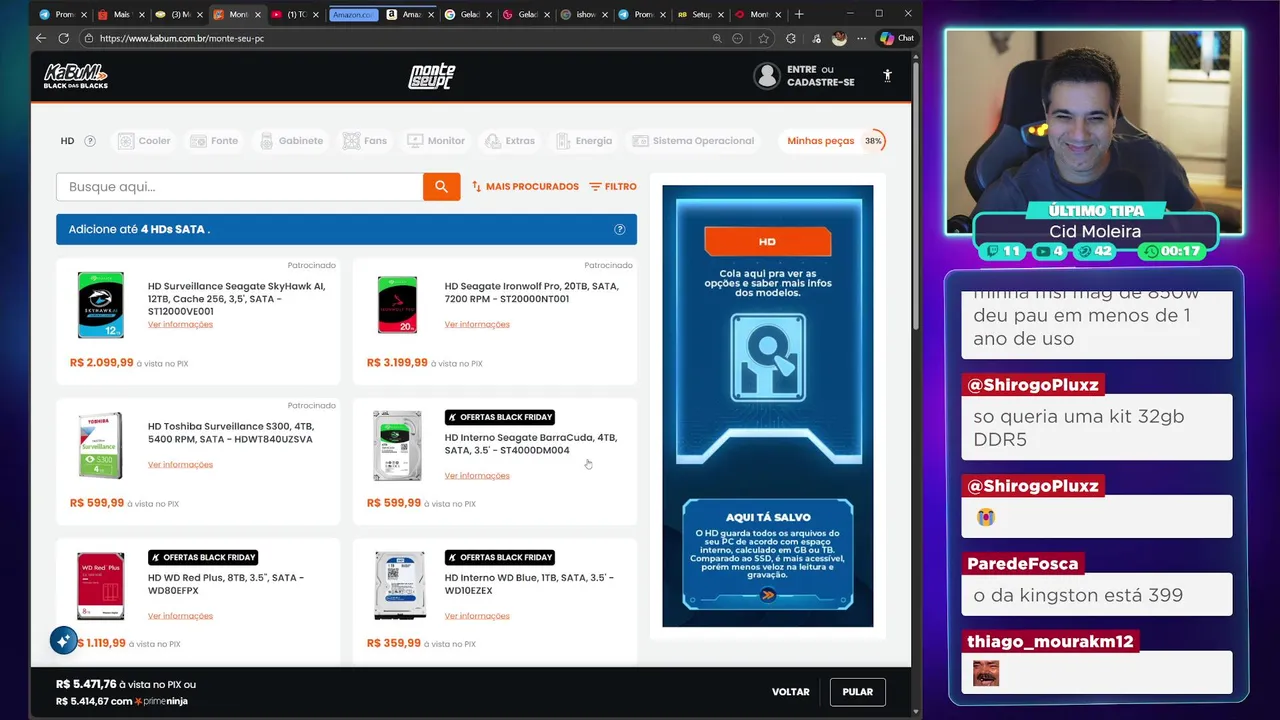Select the Extras step
1280x720 pixels.
tap(509, 141)
